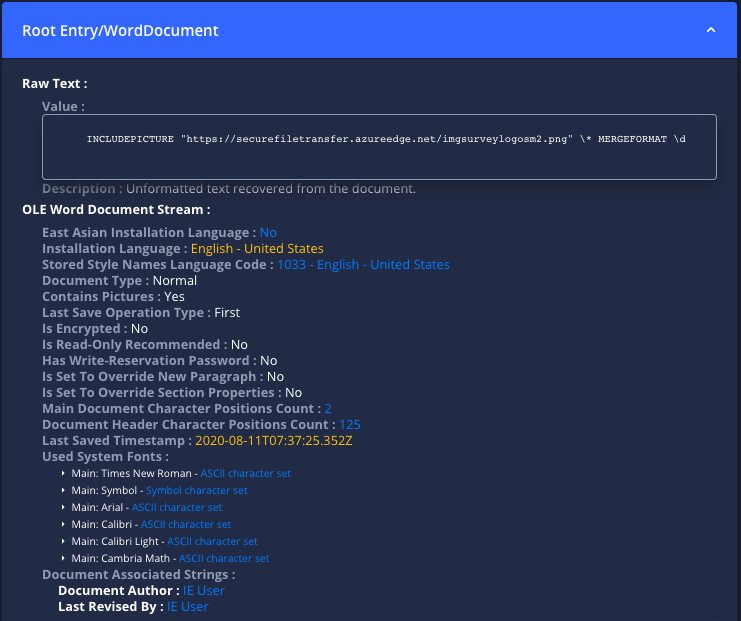Click the INCLUDEPICTURE raw text line
This screenshot has height=621, width=741.
pyautogui.click(x=386, y=139)
